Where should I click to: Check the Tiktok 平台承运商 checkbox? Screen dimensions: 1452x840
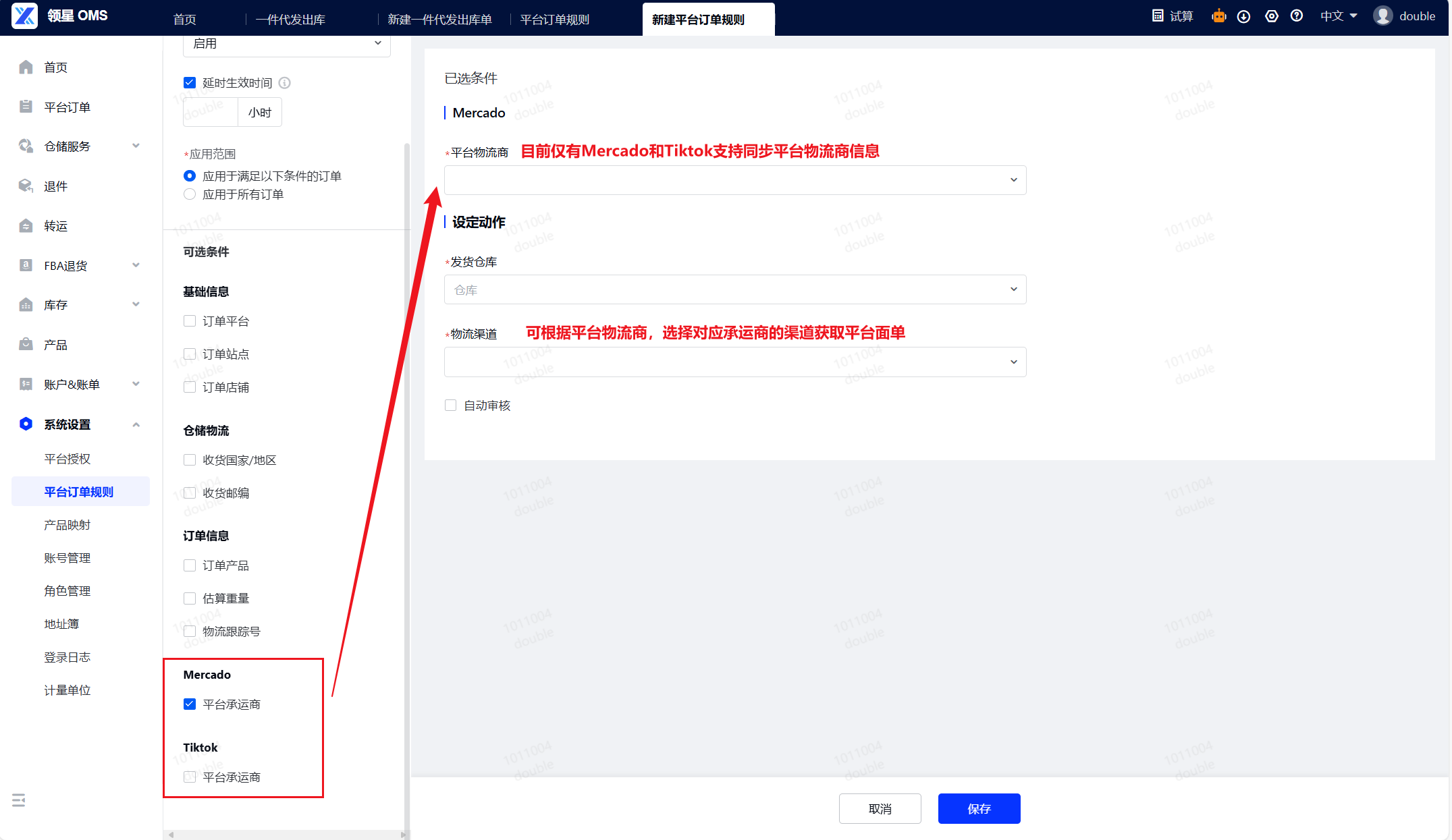[x=190, y=777]
